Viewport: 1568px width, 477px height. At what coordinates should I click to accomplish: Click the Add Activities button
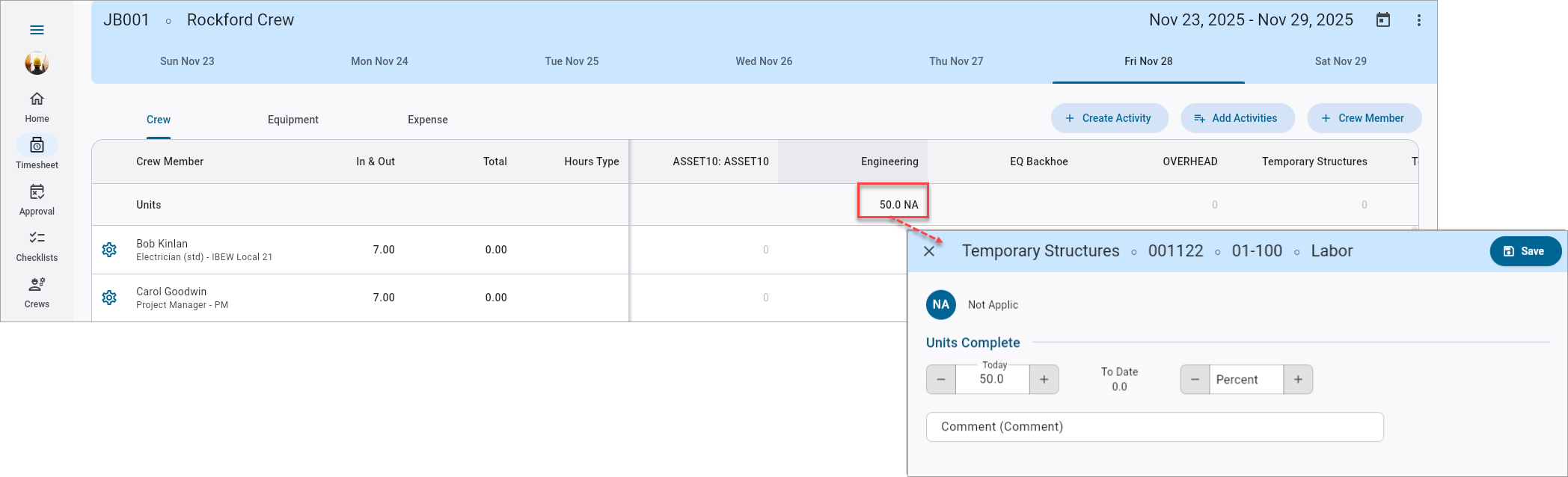tap(1237, 118)
